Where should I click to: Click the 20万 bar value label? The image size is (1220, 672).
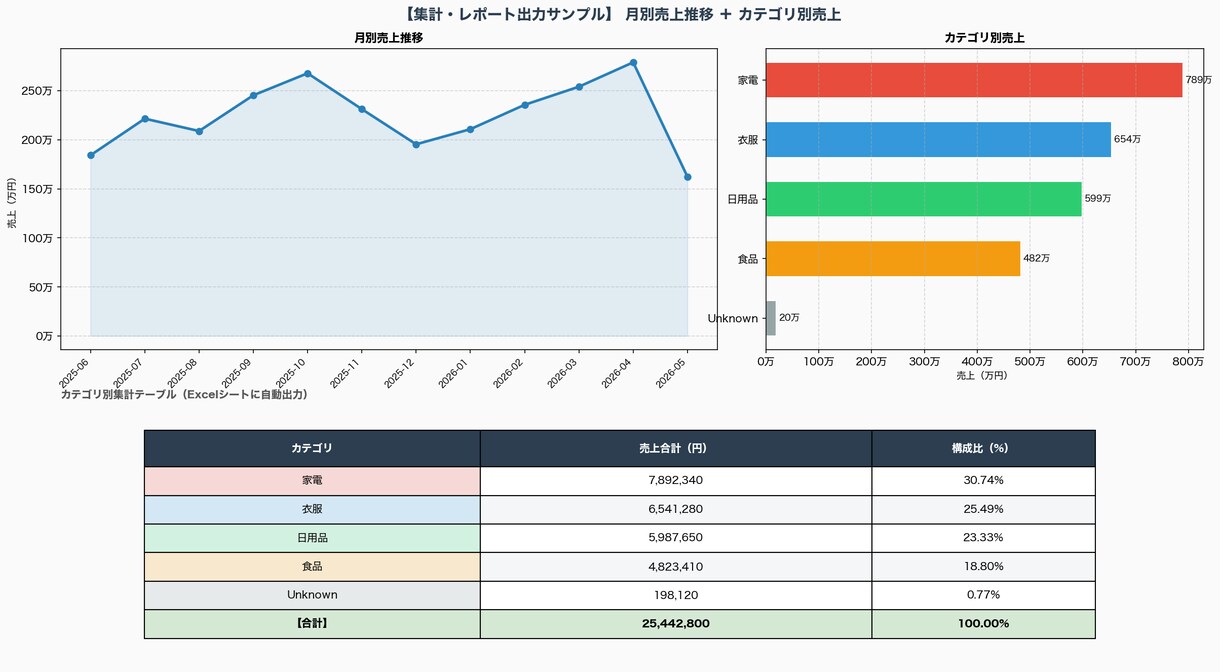(789, 318)
